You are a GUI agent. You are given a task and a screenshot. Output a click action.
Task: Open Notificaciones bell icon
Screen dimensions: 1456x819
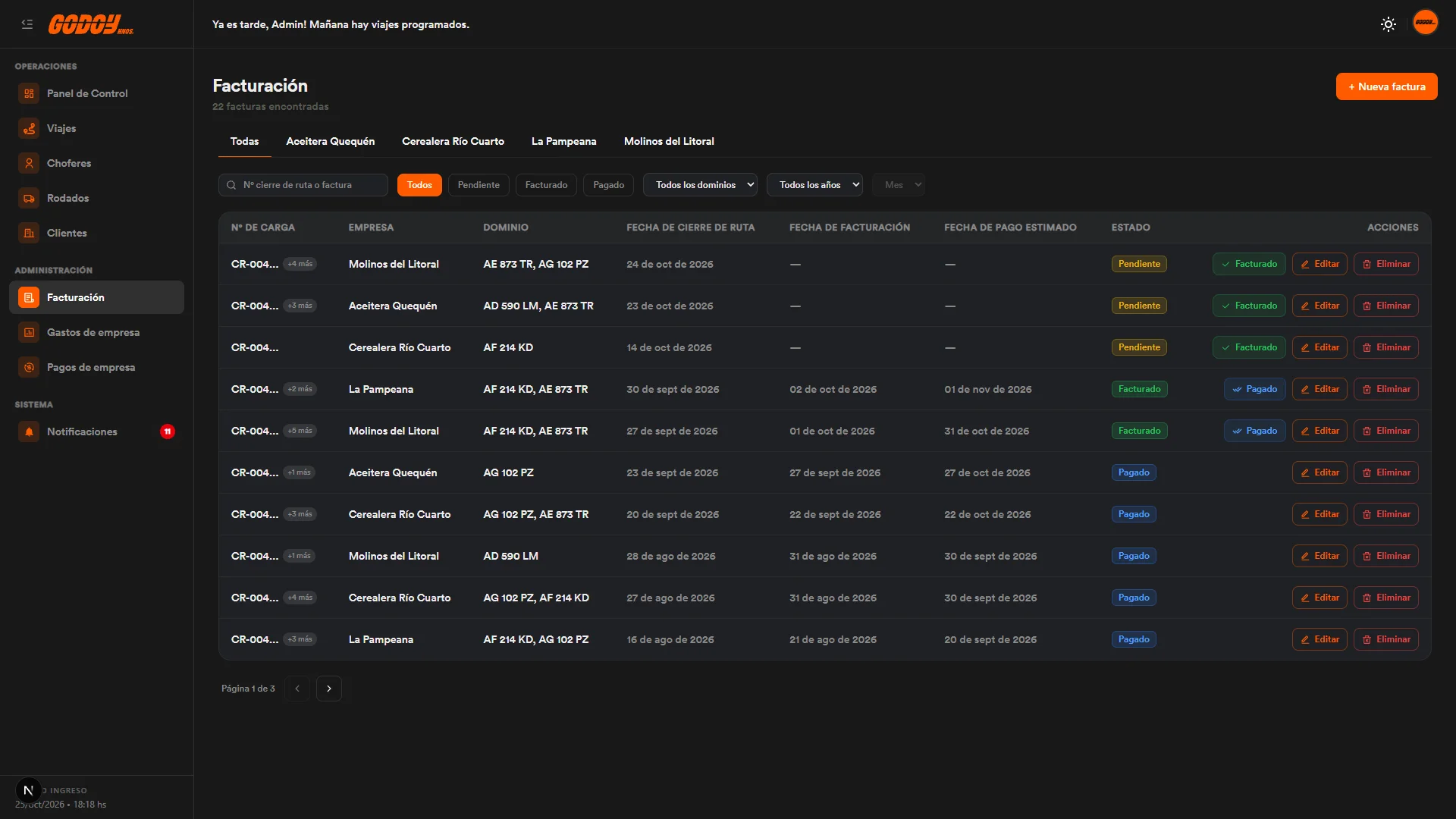29,431
